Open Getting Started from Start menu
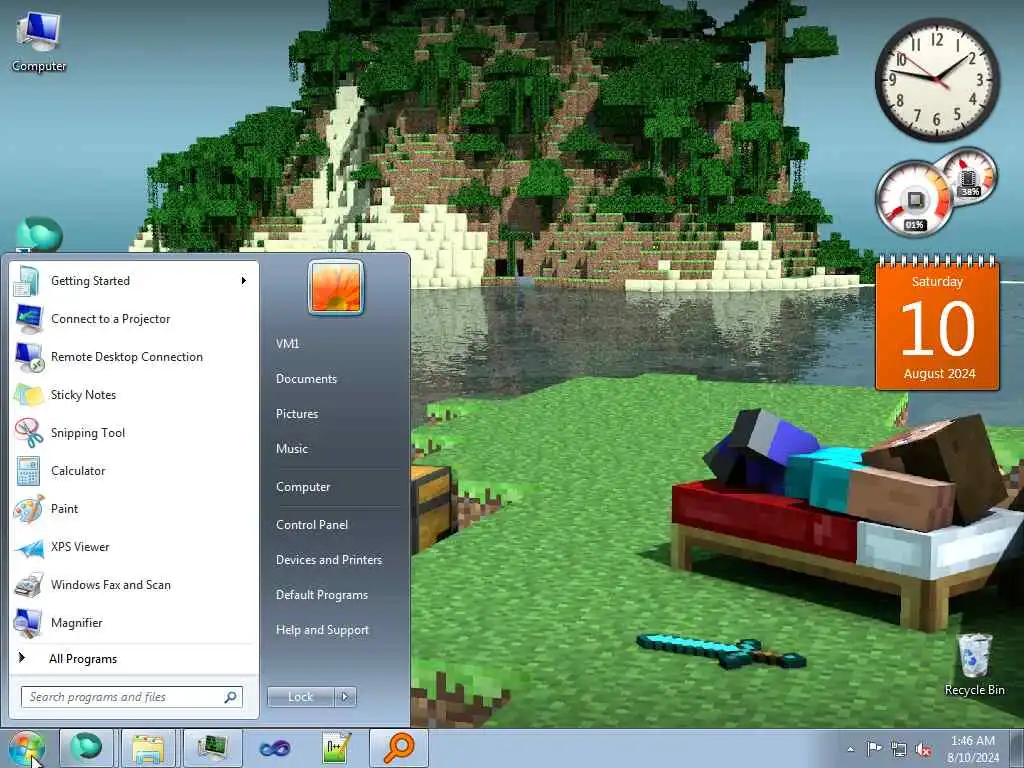Viewport: 1024px width, 768px height. click(x=134, y=281)
